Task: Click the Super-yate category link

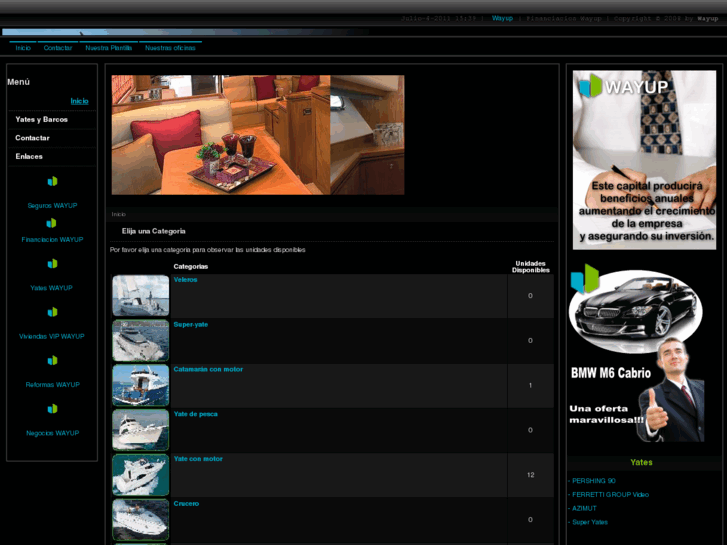Action: point(191,324)
